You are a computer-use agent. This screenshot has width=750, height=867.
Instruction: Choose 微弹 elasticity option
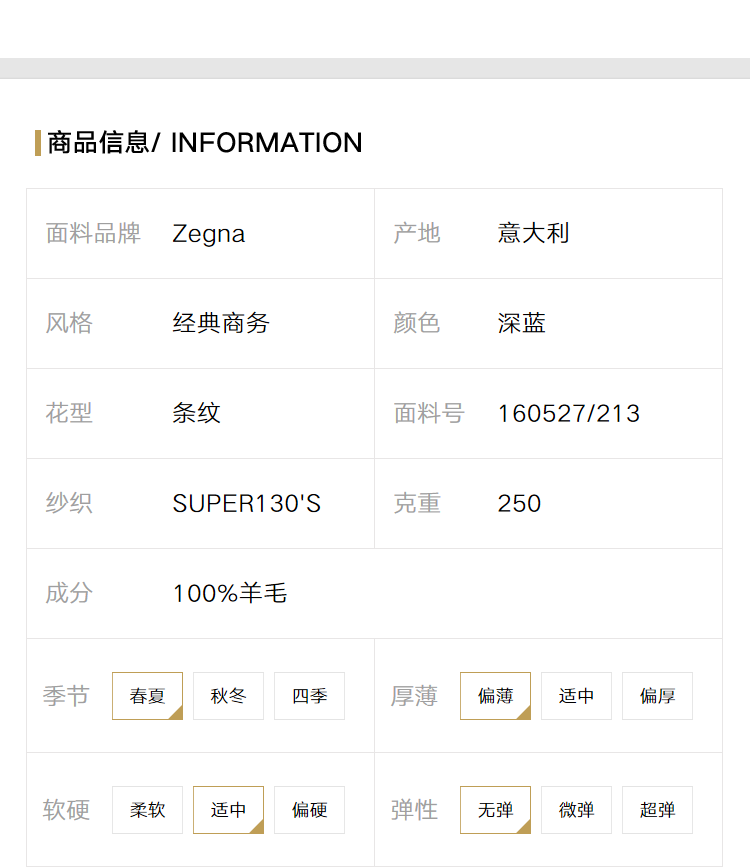(x=576, y=809)
